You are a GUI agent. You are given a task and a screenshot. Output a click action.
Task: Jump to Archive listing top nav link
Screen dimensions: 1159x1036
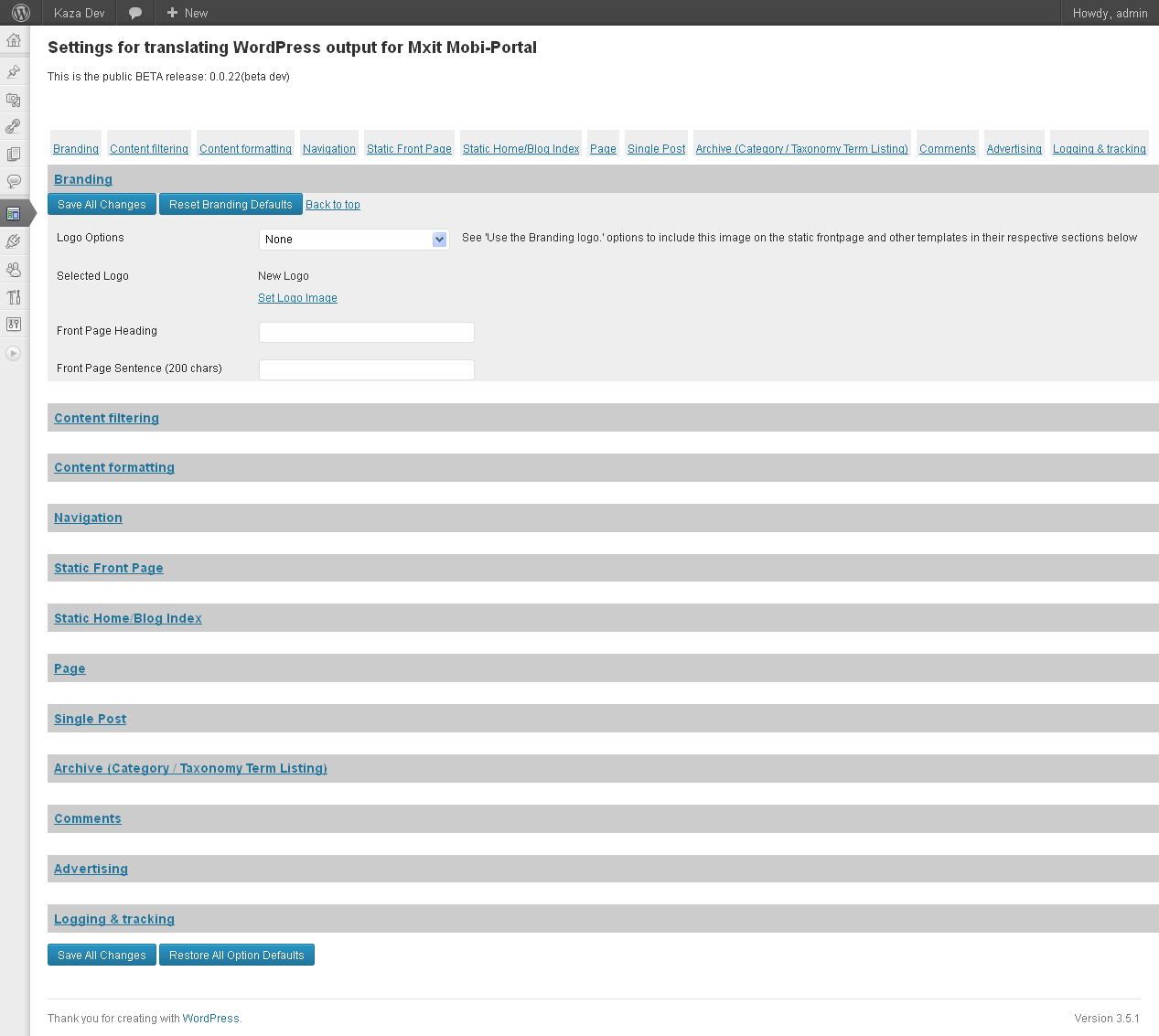pos(802,149)
